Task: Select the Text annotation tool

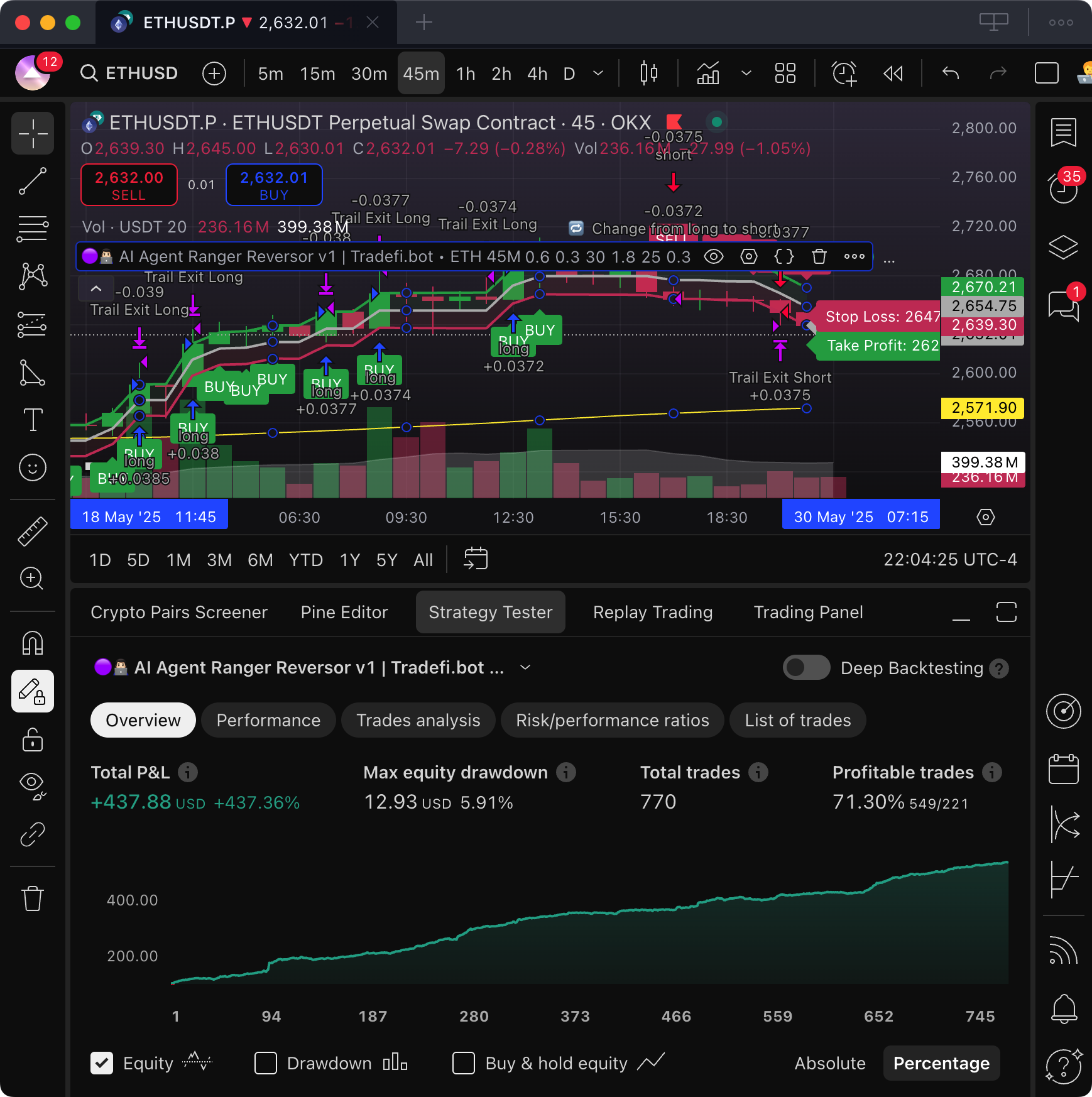Action: (x=32, y=420)
